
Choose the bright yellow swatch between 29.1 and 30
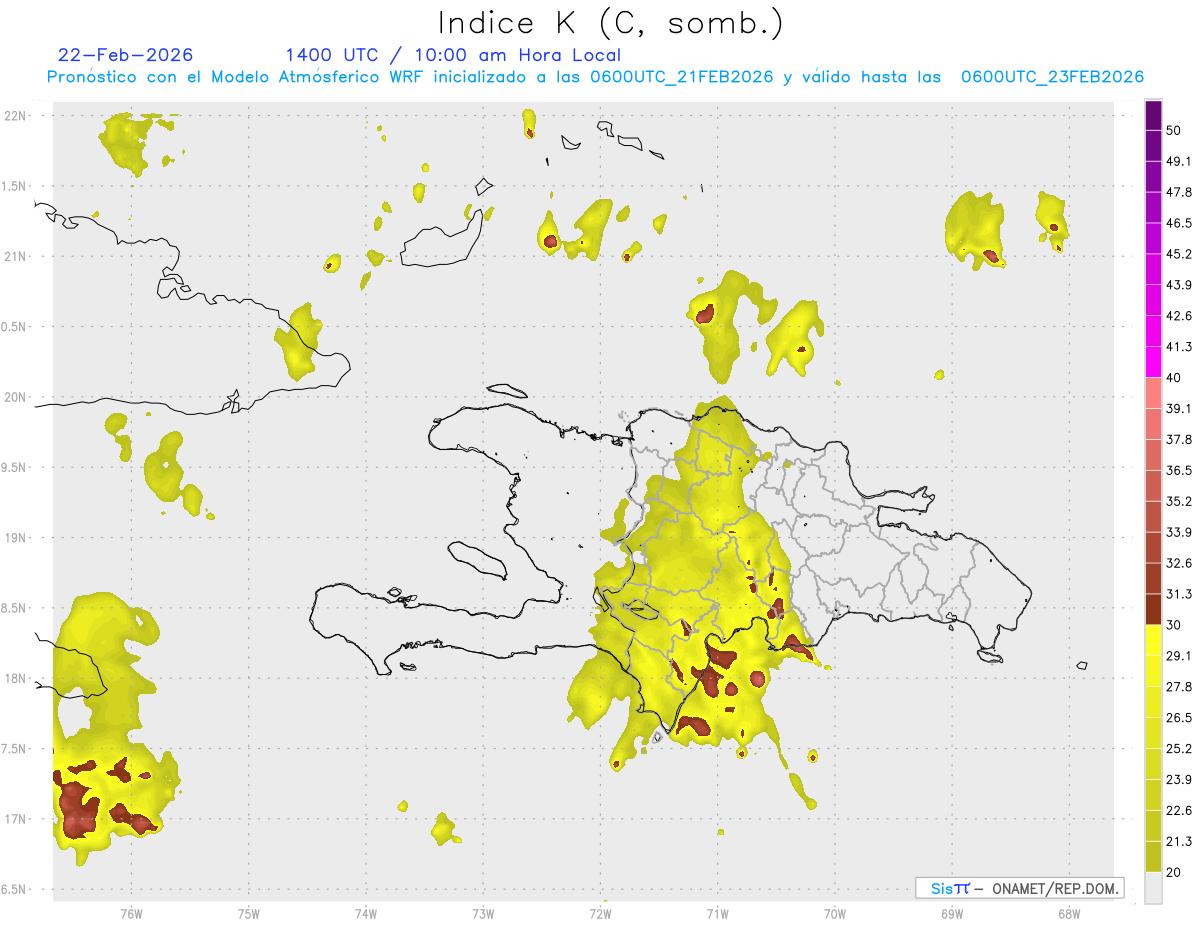click(x=1153, y=639)
